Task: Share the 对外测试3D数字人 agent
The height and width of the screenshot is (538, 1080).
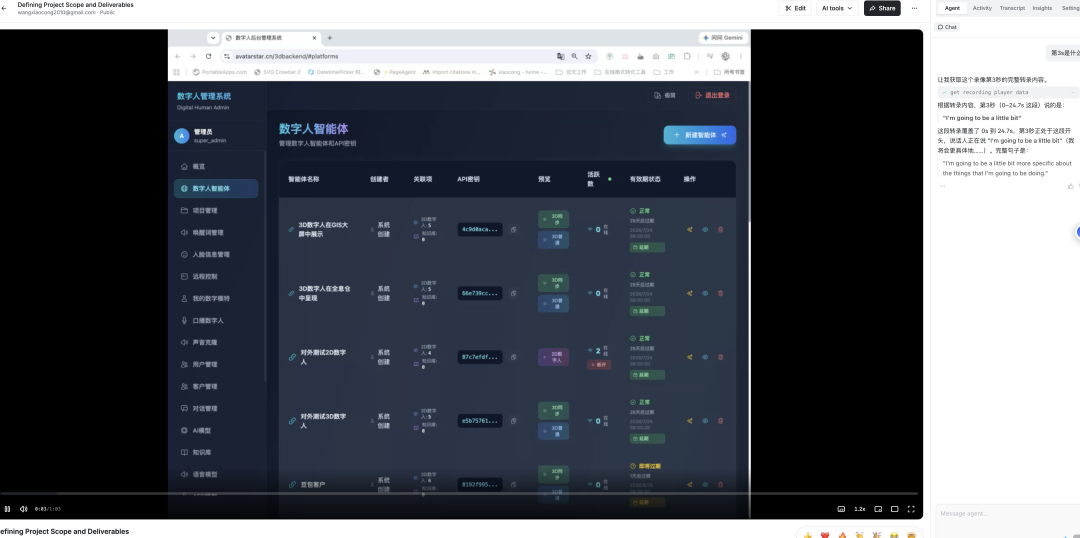Action: (x=689, y=421)
